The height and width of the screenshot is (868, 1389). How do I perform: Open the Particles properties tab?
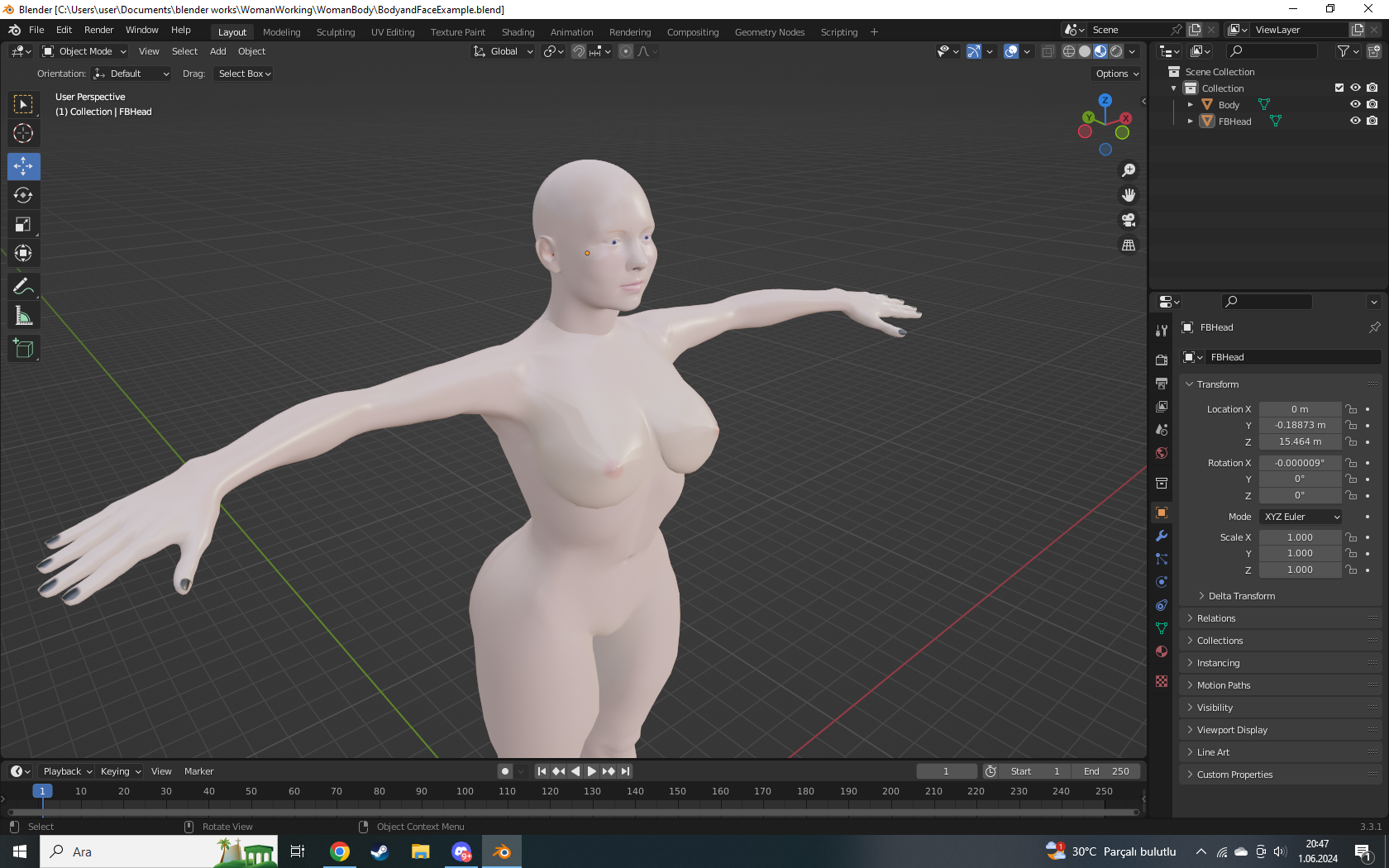1162,559
